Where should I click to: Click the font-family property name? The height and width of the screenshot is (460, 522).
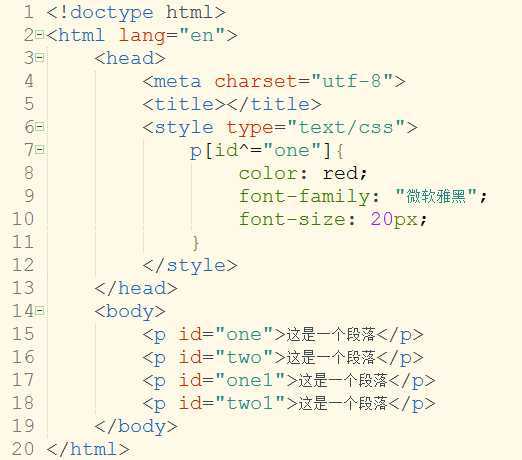pos(304,196)
